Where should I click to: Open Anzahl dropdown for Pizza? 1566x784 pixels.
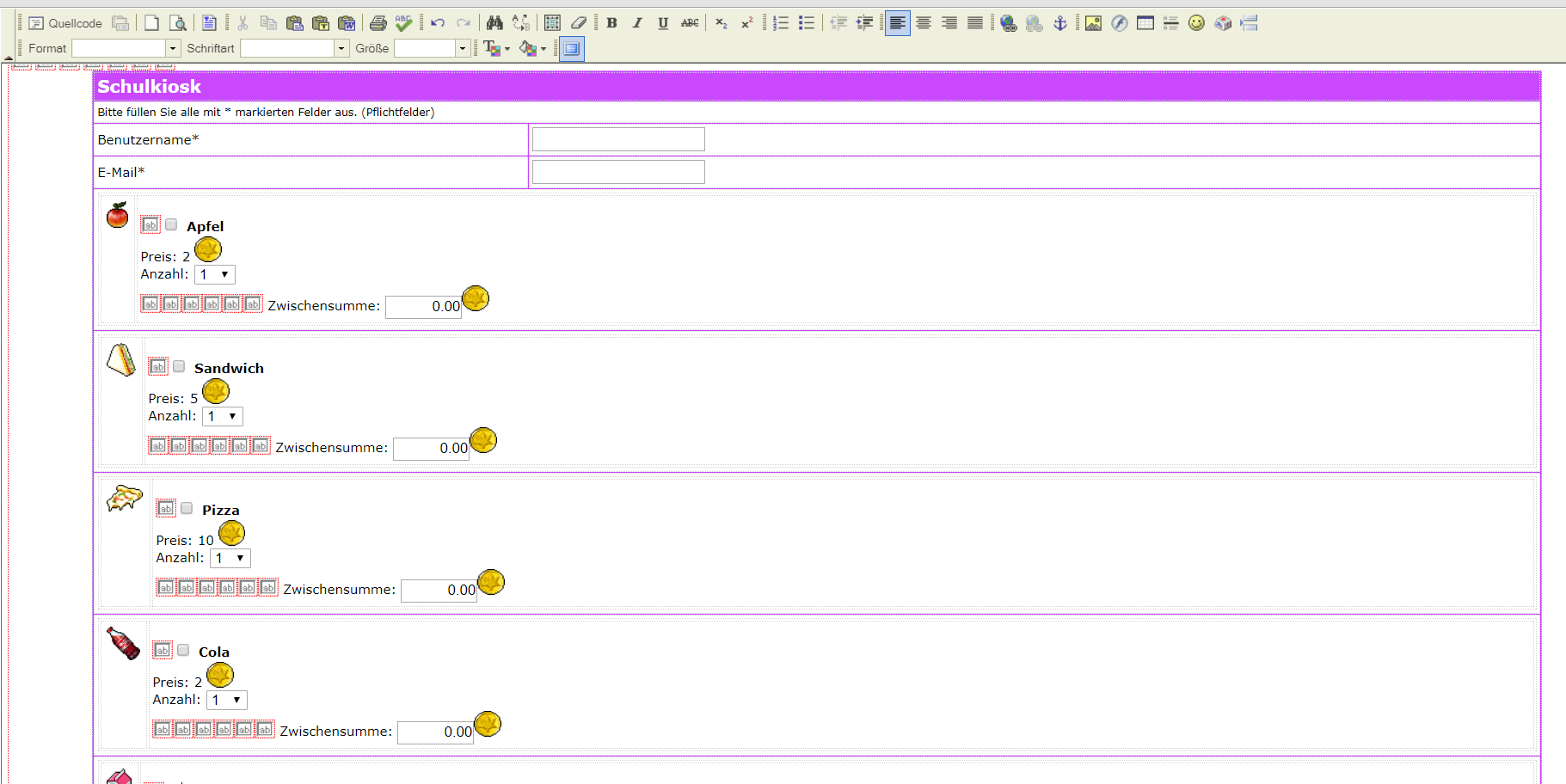230,558
